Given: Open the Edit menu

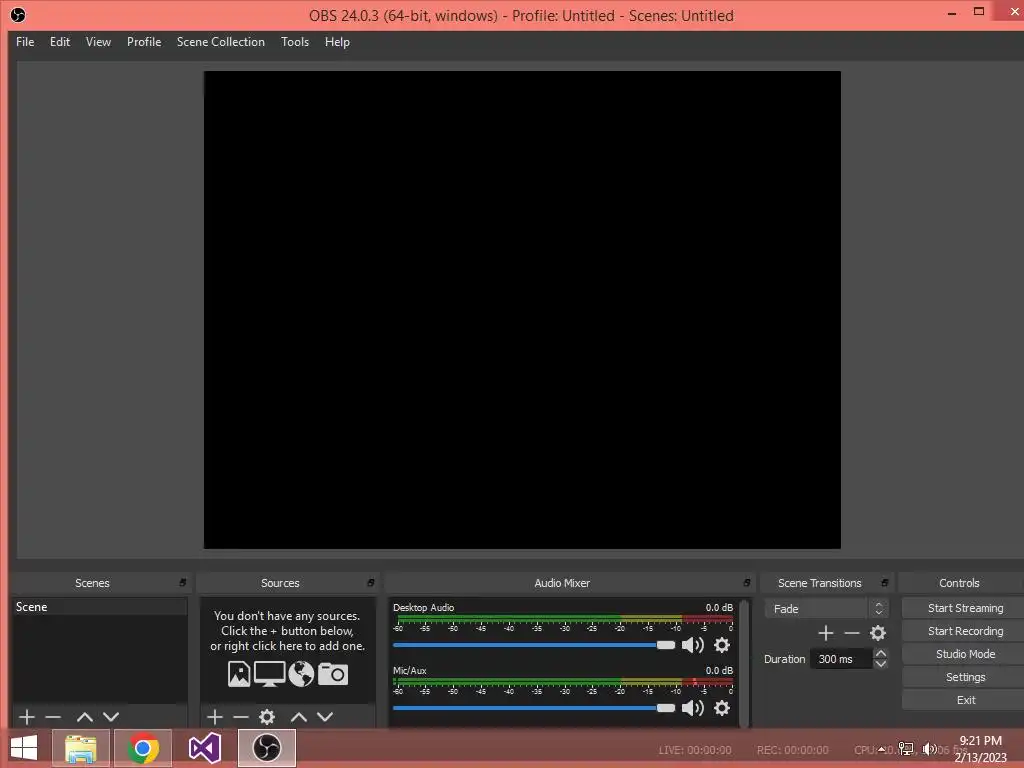Looking at the screenshot, I should click(x=59, y=42).
